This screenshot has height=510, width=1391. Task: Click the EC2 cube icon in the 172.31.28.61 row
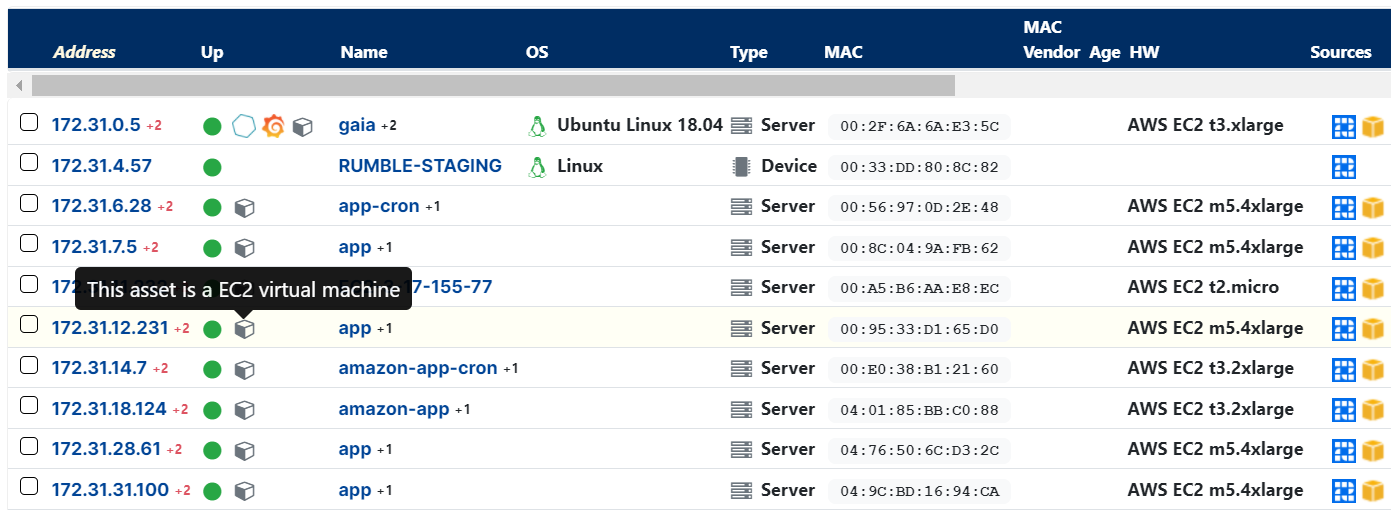pos(244,450)
